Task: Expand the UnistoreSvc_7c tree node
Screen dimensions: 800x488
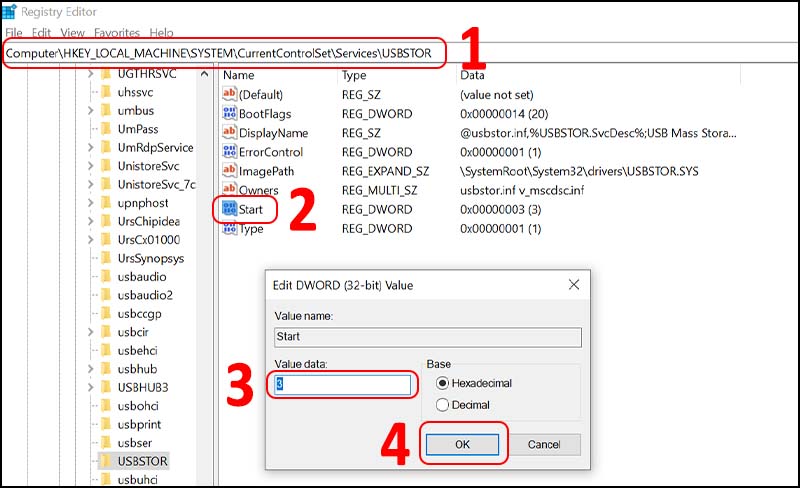Action: (90, 184)
